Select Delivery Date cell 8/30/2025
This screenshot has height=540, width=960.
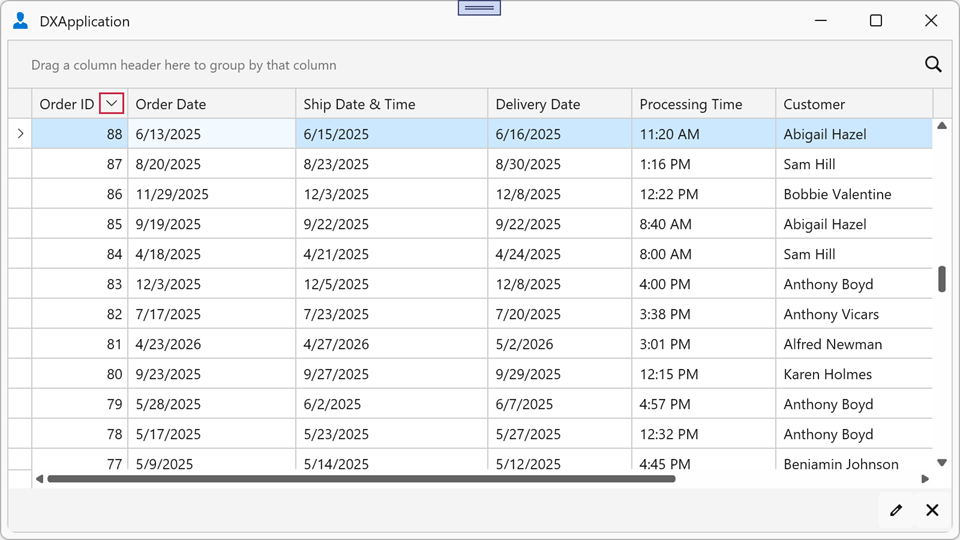point(560,164)
